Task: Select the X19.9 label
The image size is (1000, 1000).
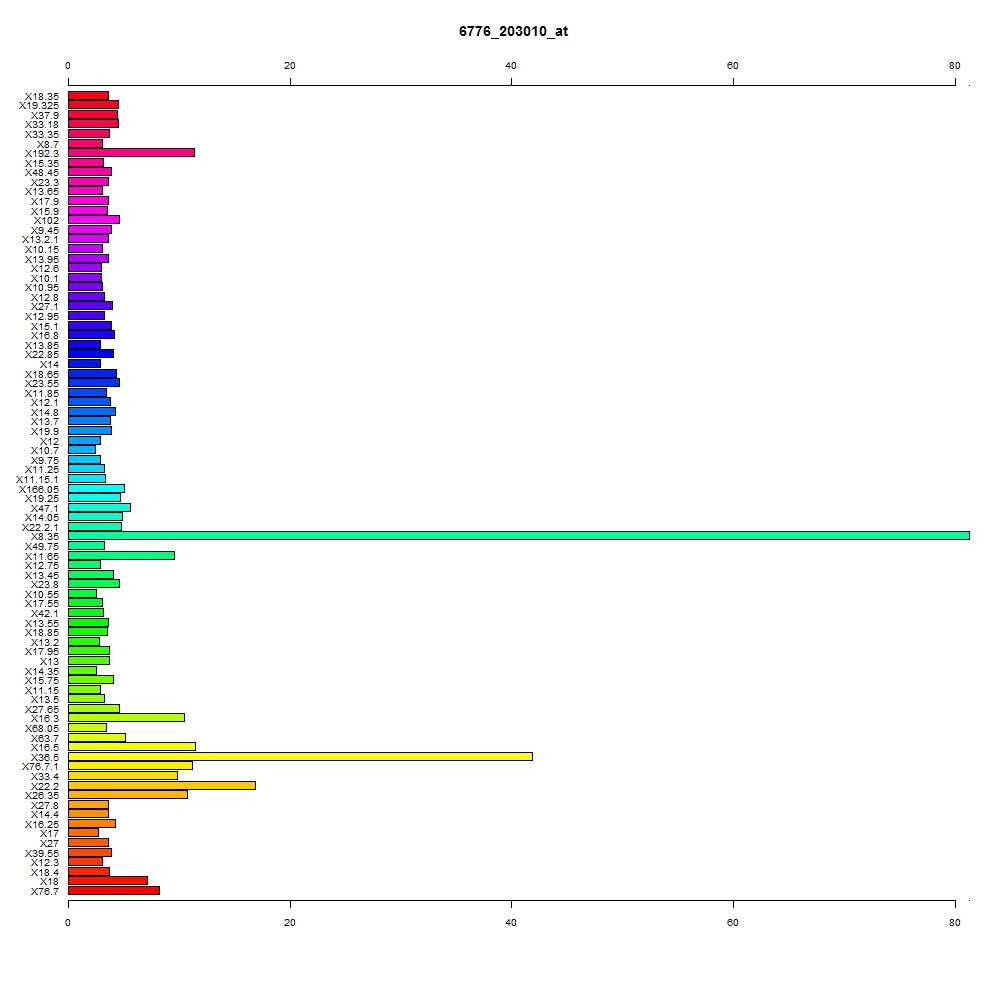Action: (45, 432)
